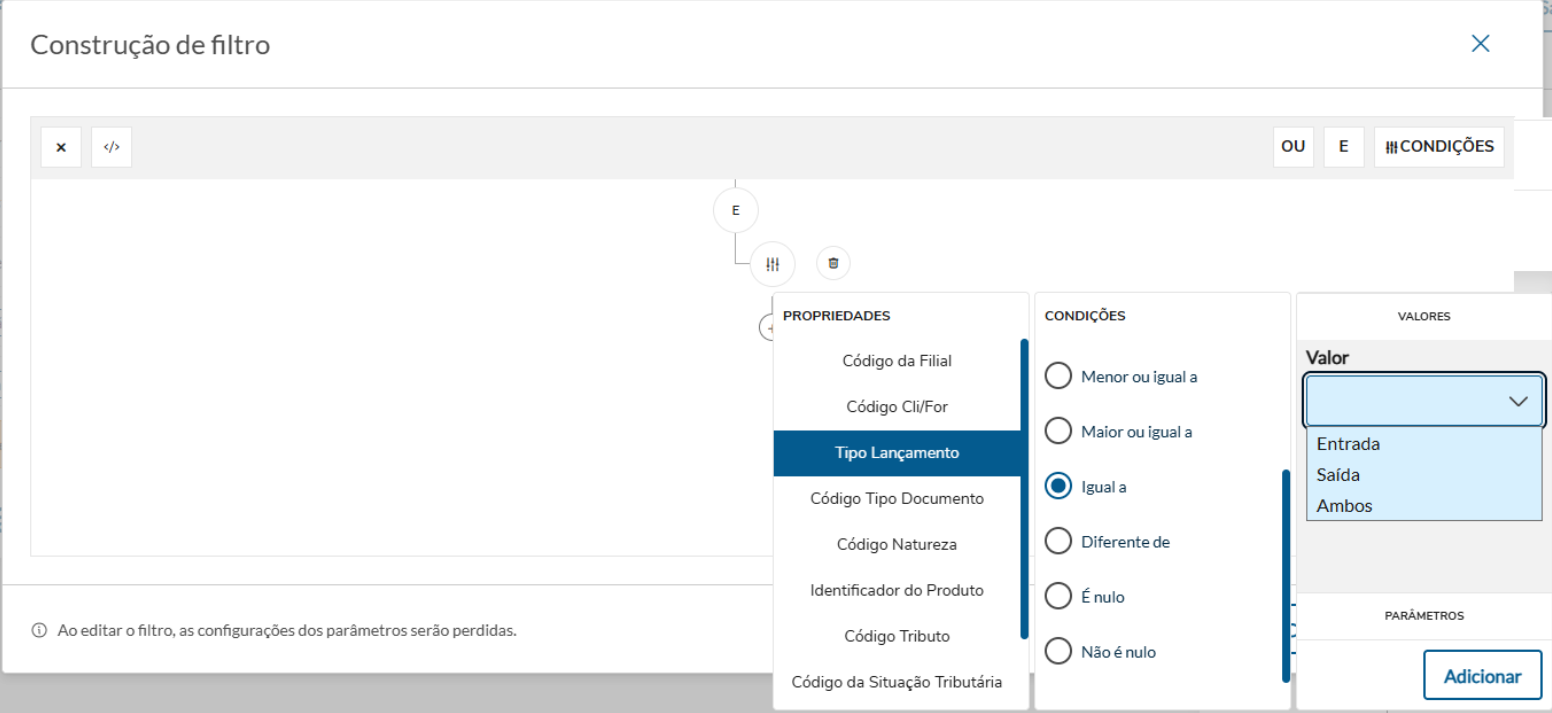Screen dimensions: 1552x713
Task: Delete condition with the trash icon
Action: pos(833,263)
